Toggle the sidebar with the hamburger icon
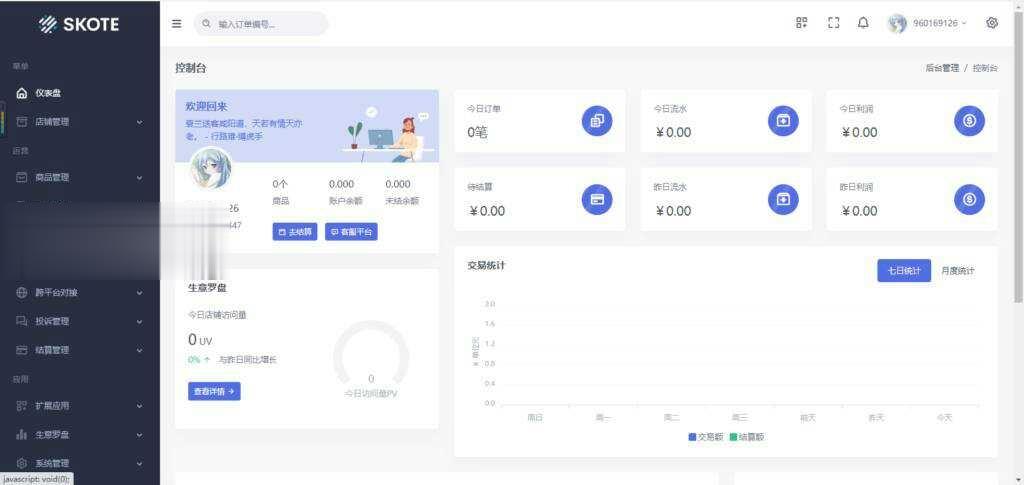 pos(177,23)
